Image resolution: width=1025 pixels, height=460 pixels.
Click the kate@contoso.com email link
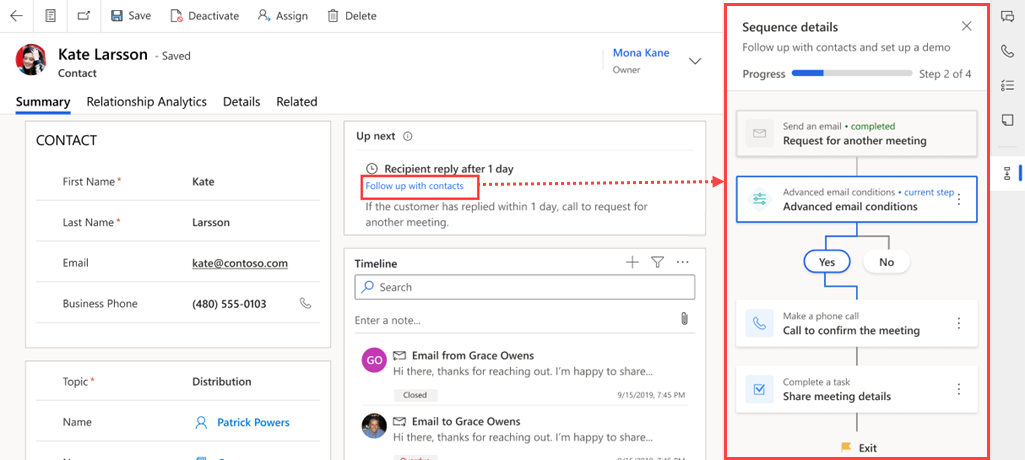pos(240,263)
